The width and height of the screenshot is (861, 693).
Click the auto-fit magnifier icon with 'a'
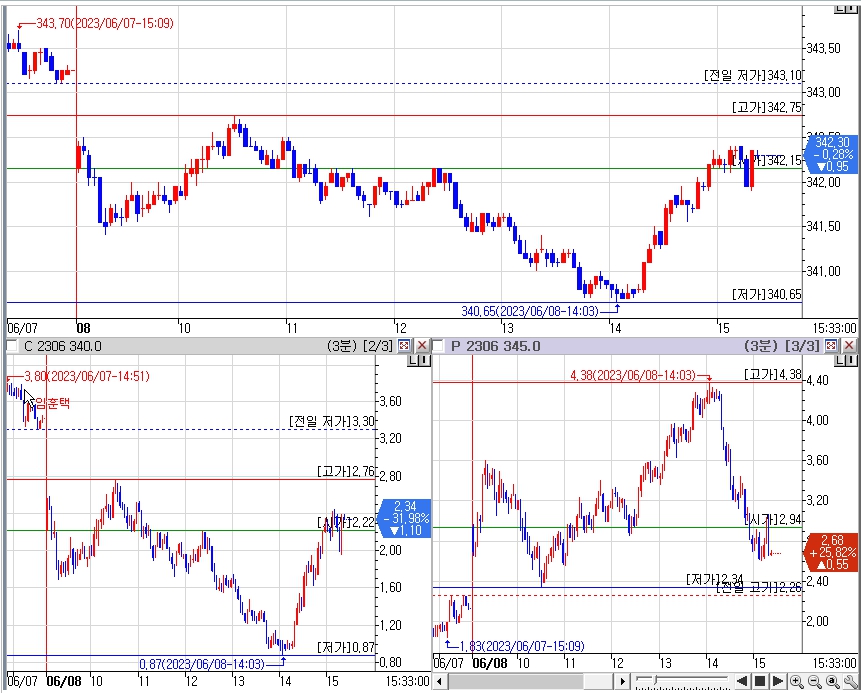point(833,681)
